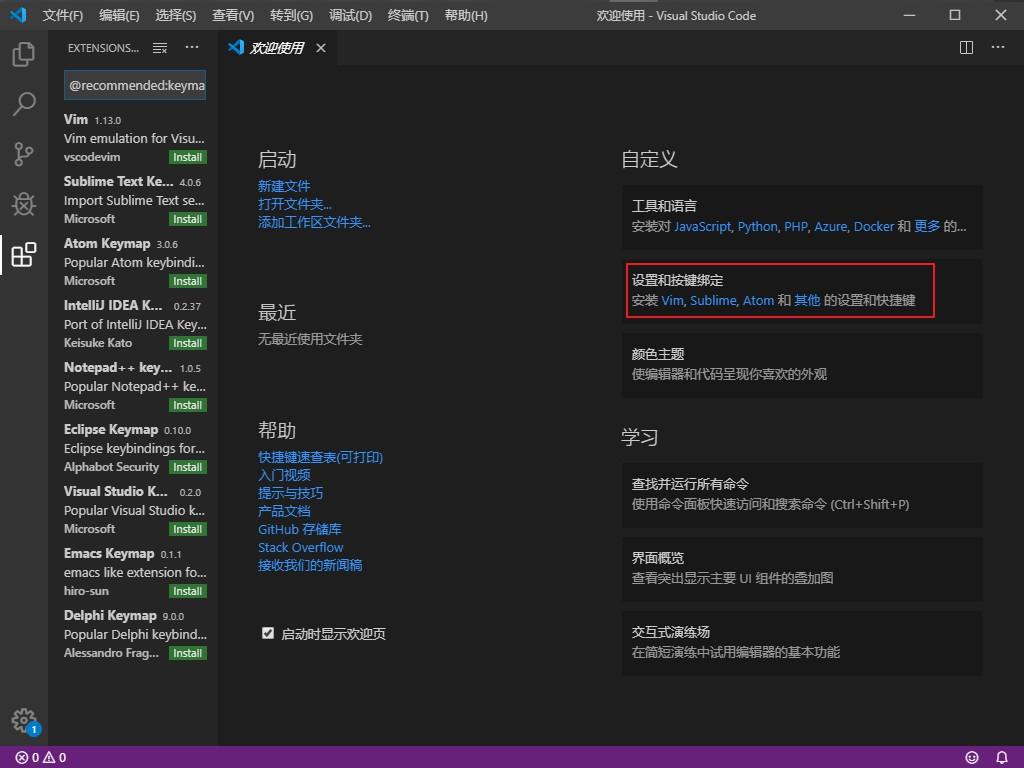Screen dimensions: 1024x768
Task: Open the 查看(V) menu
Action: [x=233, y=15]
